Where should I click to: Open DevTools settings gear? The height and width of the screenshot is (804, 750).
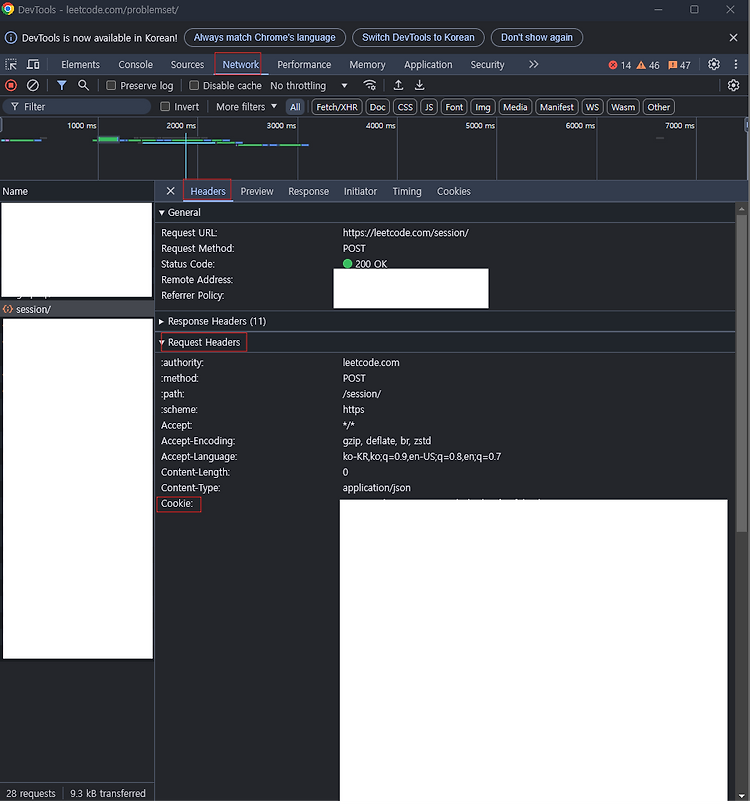coord(714,64)
